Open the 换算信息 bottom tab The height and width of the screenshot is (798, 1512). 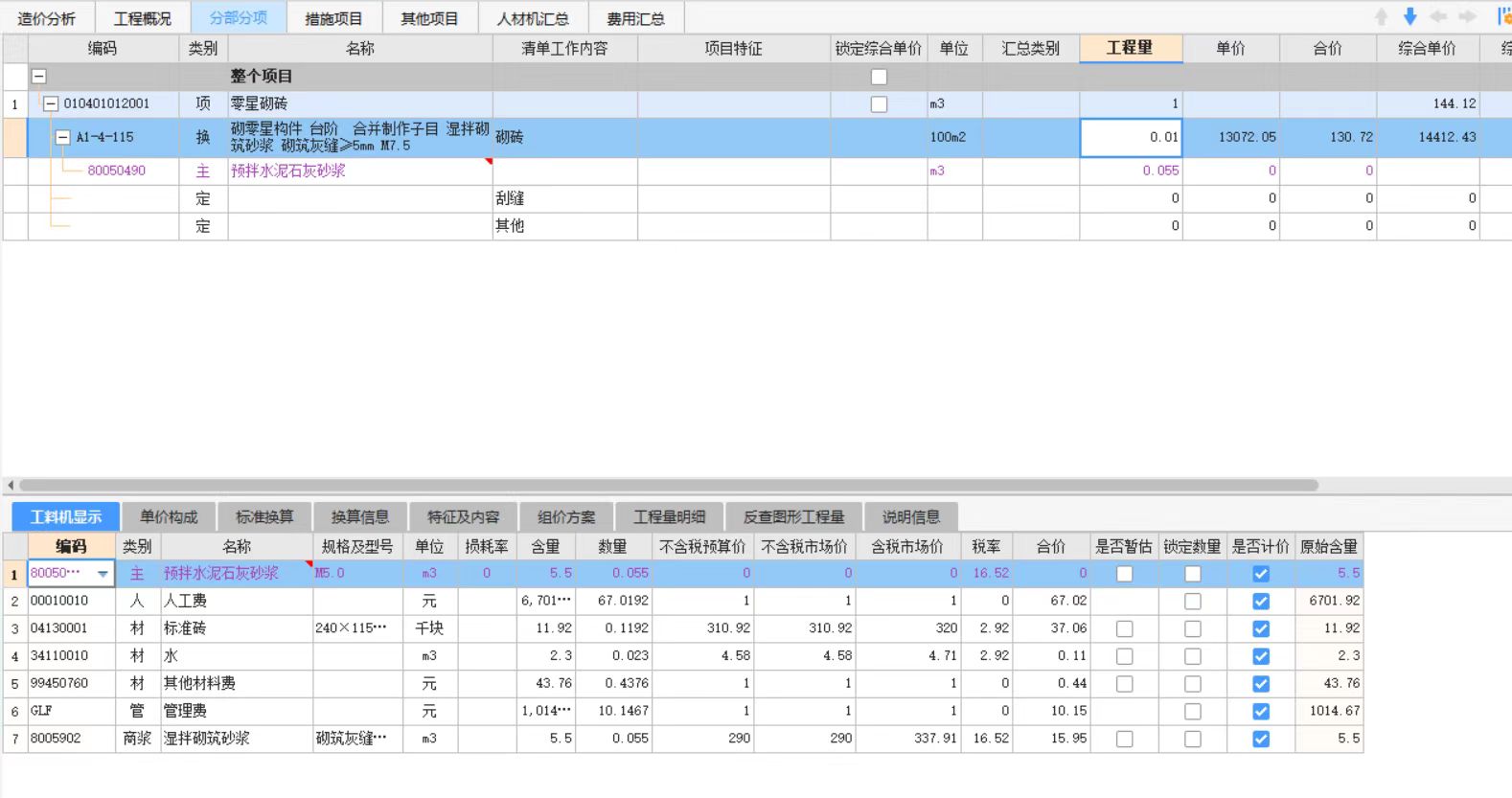point(360,516)
